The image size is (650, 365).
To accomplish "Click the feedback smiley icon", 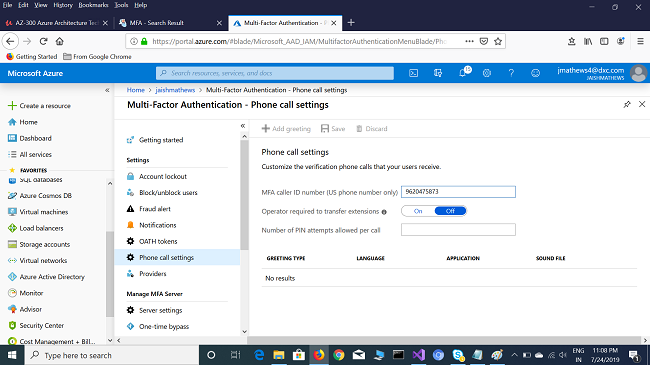I will pyautogui.click(x=535, y=73).
